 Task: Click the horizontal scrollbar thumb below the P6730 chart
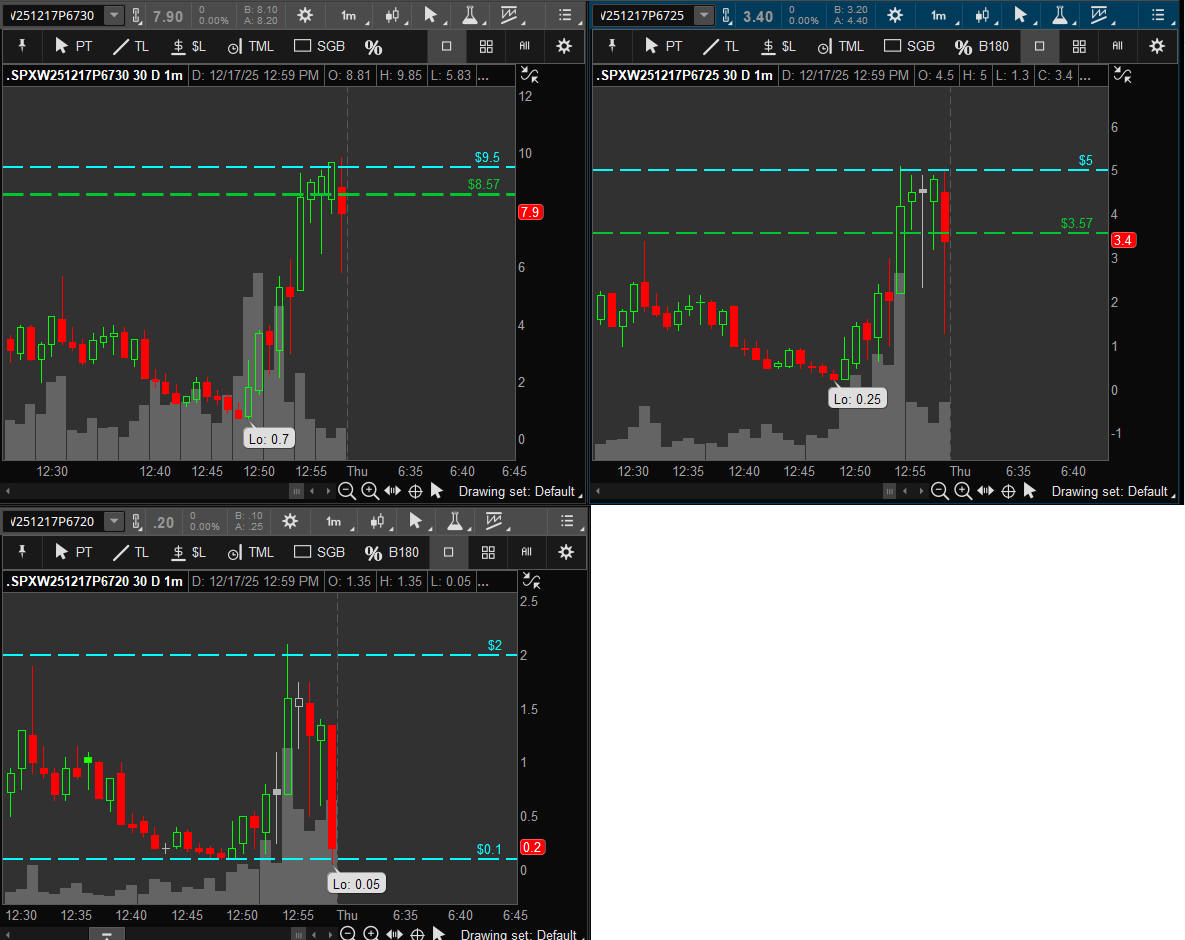click(296, 491)
